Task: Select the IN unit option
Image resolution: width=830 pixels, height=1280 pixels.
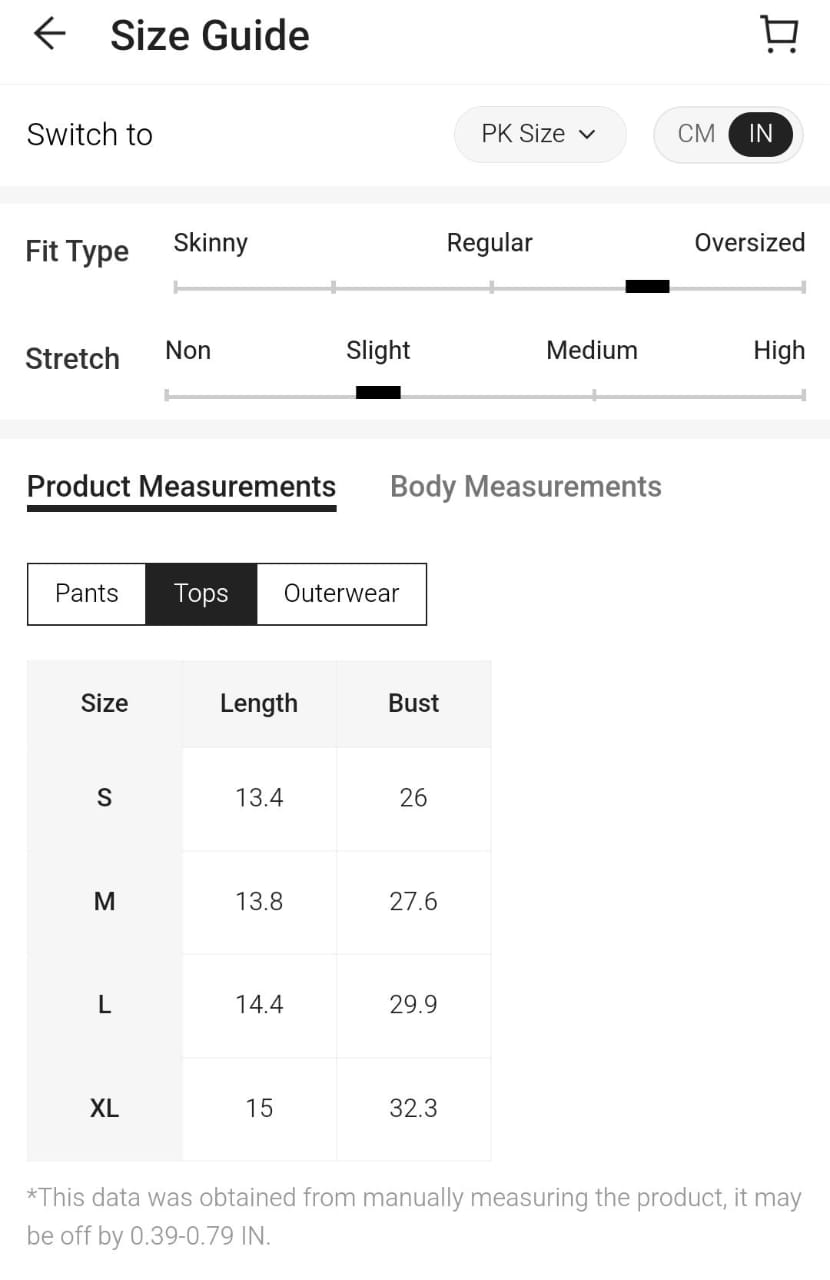Action: point(761,134)
